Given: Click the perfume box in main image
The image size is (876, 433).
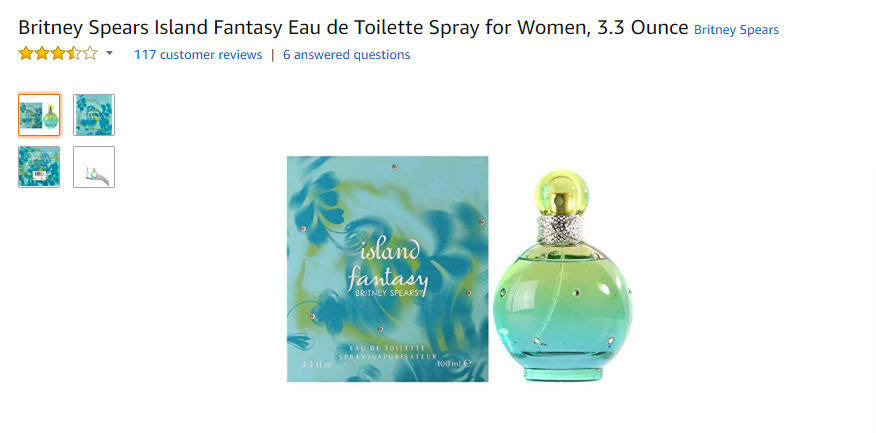Looking at the screenshot, I should click(x=388, y=269).
